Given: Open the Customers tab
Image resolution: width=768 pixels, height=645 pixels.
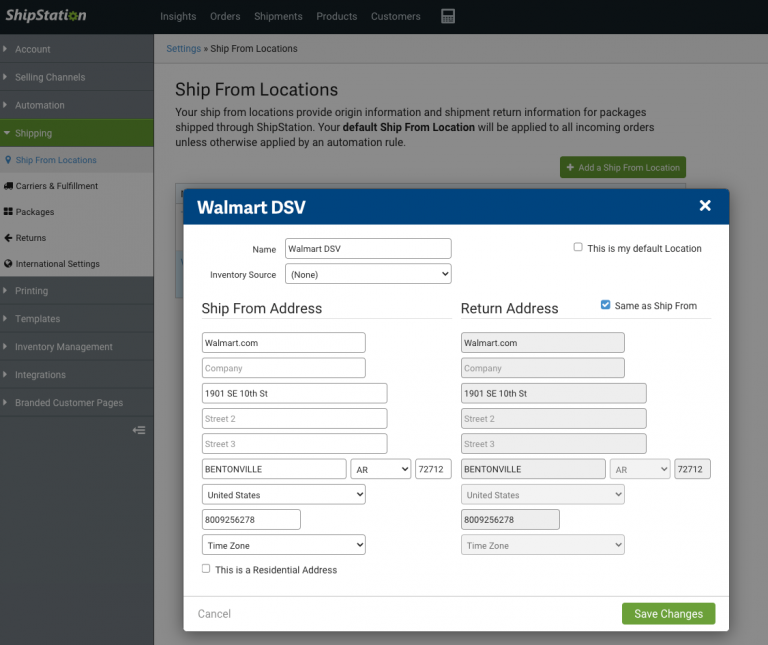Looking at the screenshot, I should point(395,16).
